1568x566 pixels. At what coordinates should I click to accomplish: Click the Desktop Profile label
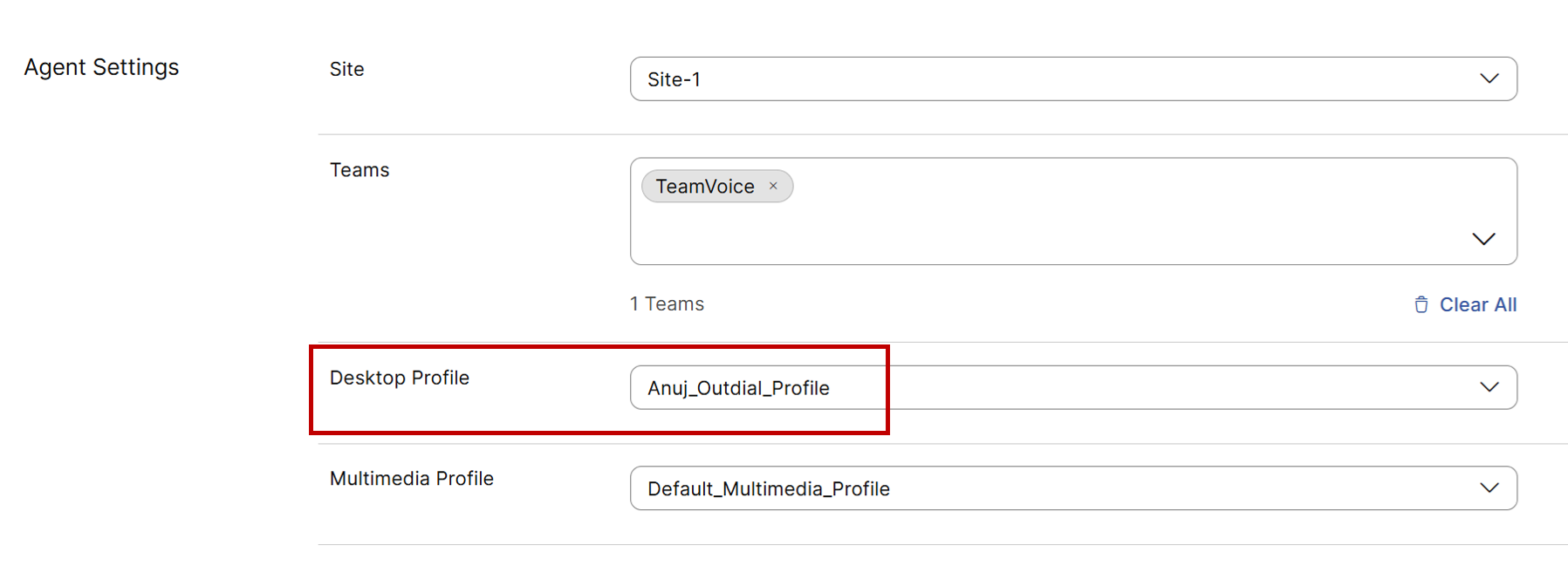pos(399,378)
